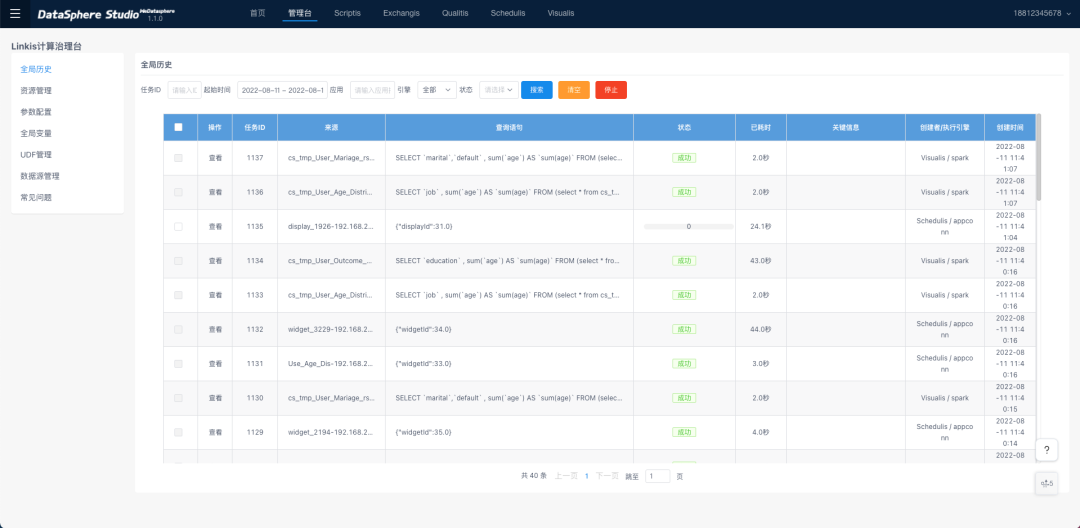Click the success status tag for task 1134
Screen dimensions: 1080x528
point(684,261)
